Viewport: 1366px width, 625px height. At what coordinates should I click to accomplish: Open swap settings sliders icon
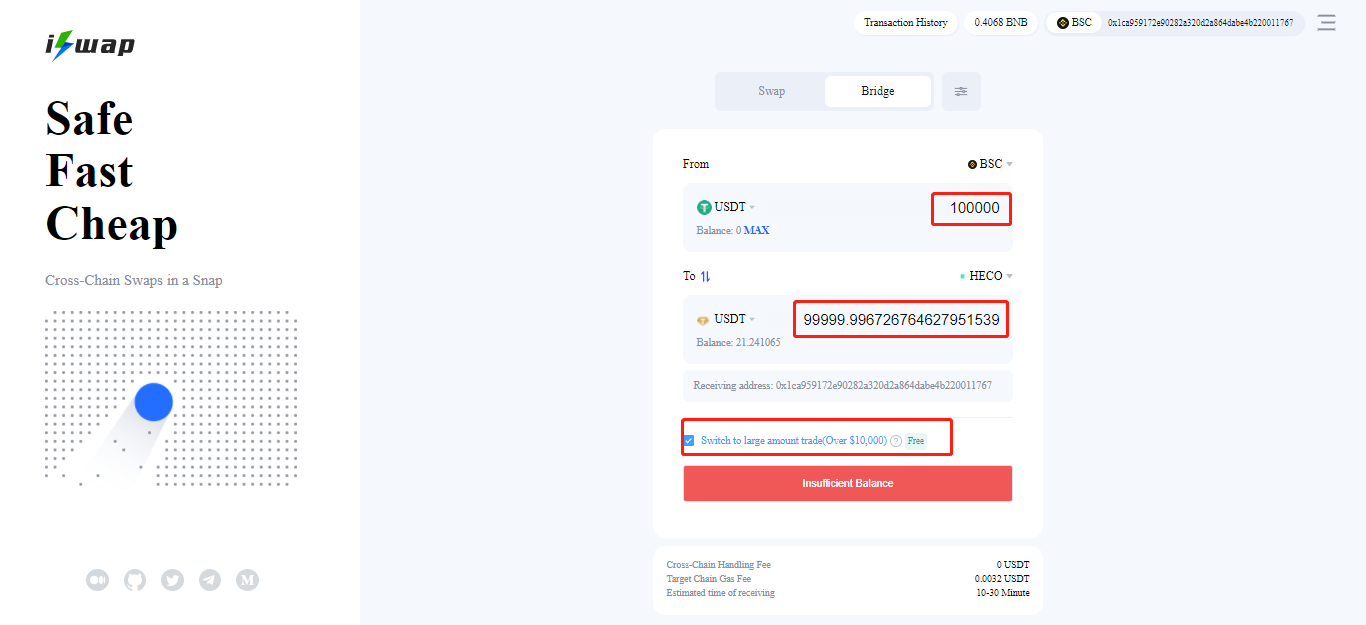(x=961, y=91)
